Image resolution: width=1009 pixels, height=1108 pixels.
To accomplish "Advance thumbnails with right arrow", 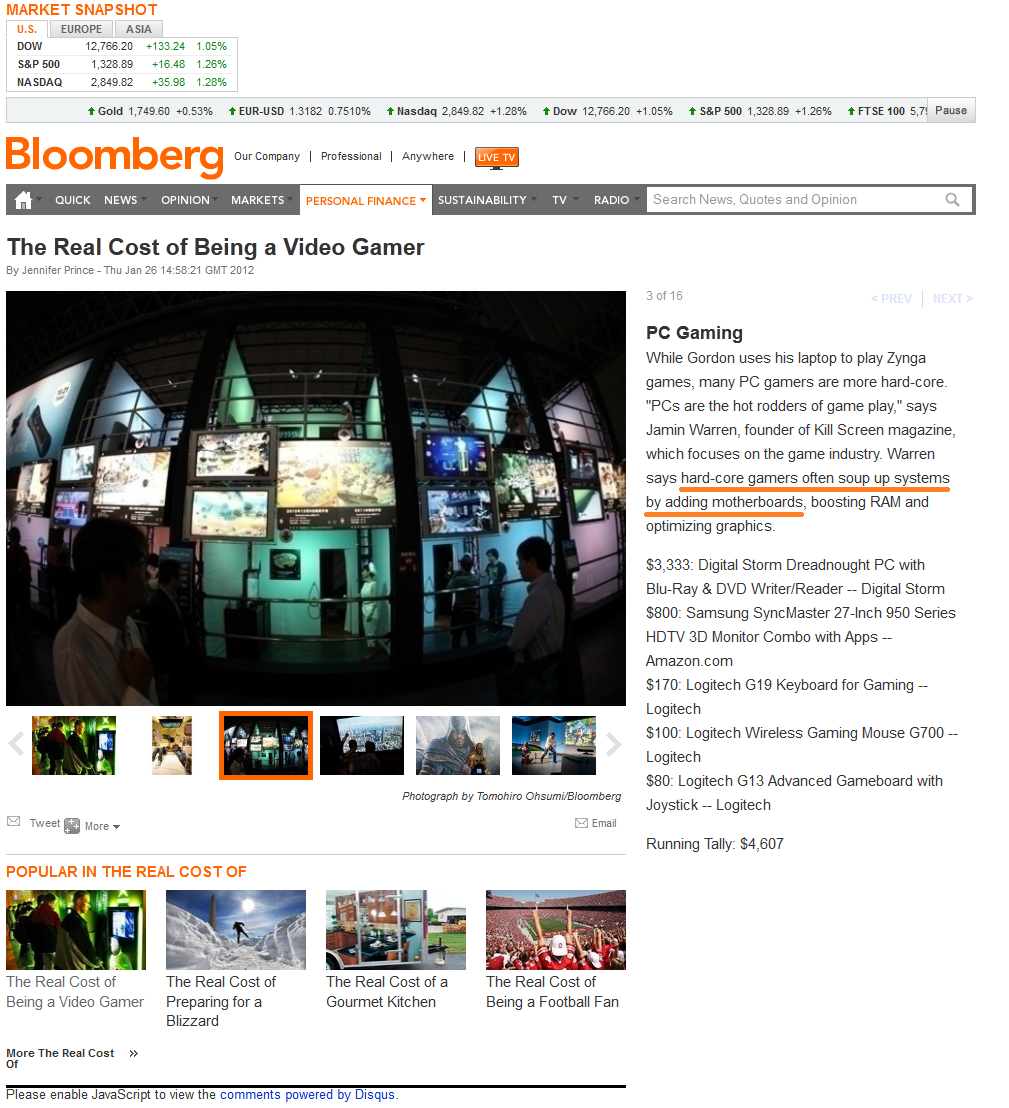I will click(x=613, y=744).
